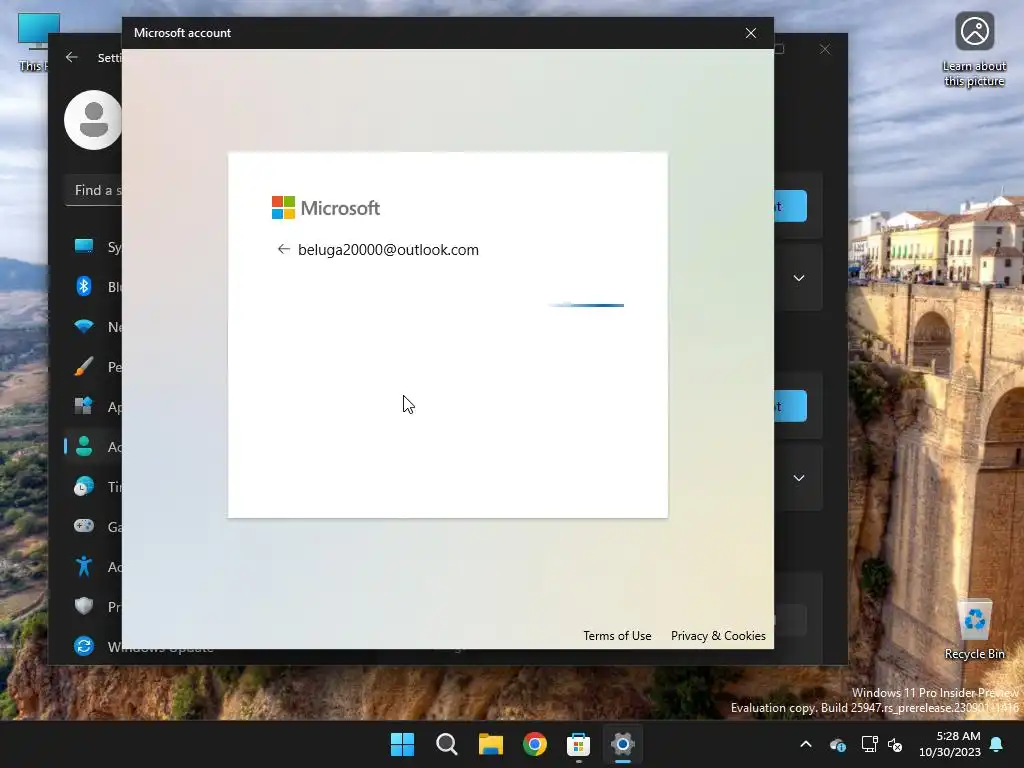Open the Personalization brush icon in Settings
Screen dimensions: 1024x768
coord(84,366)
